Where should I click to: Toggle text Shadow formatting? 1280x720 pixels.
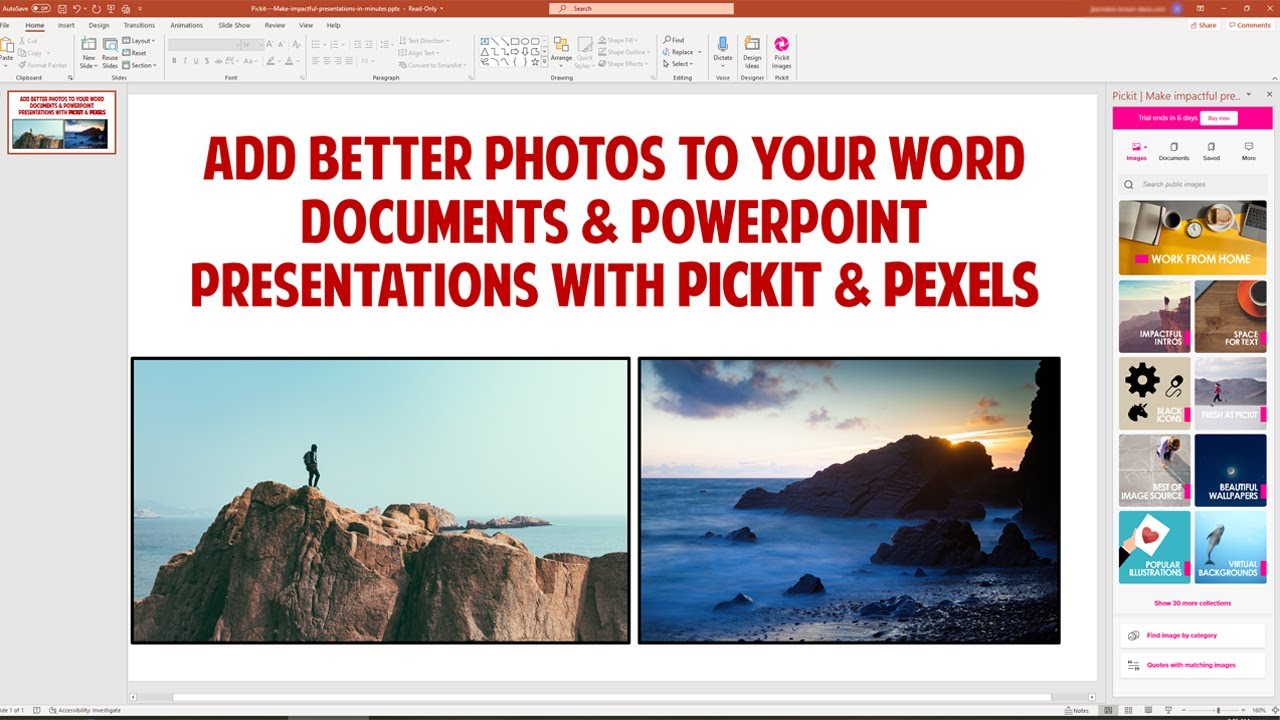pos(207,60)
